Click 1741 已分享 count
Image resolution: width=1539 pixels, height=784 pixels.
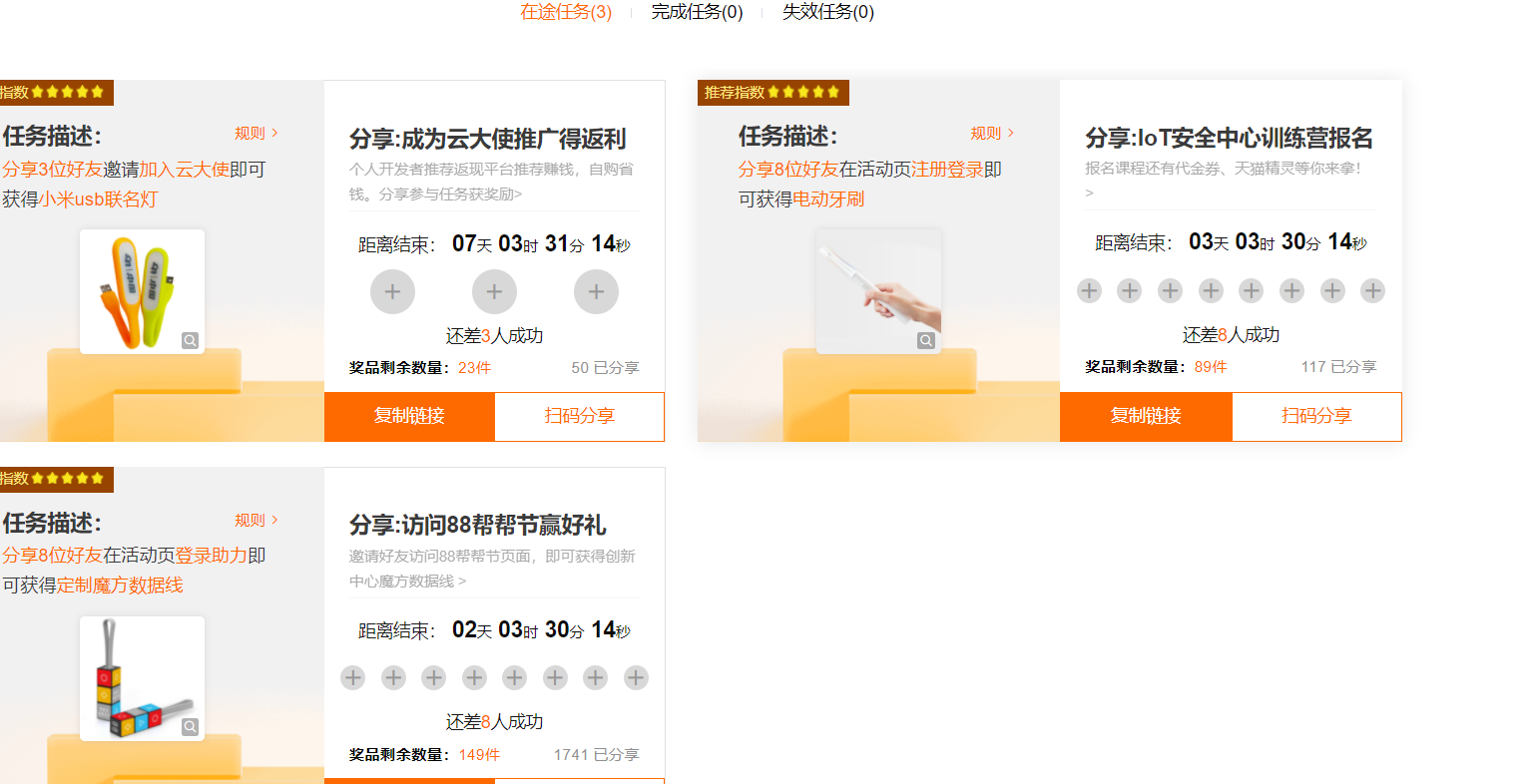click(x=596, y=755)
